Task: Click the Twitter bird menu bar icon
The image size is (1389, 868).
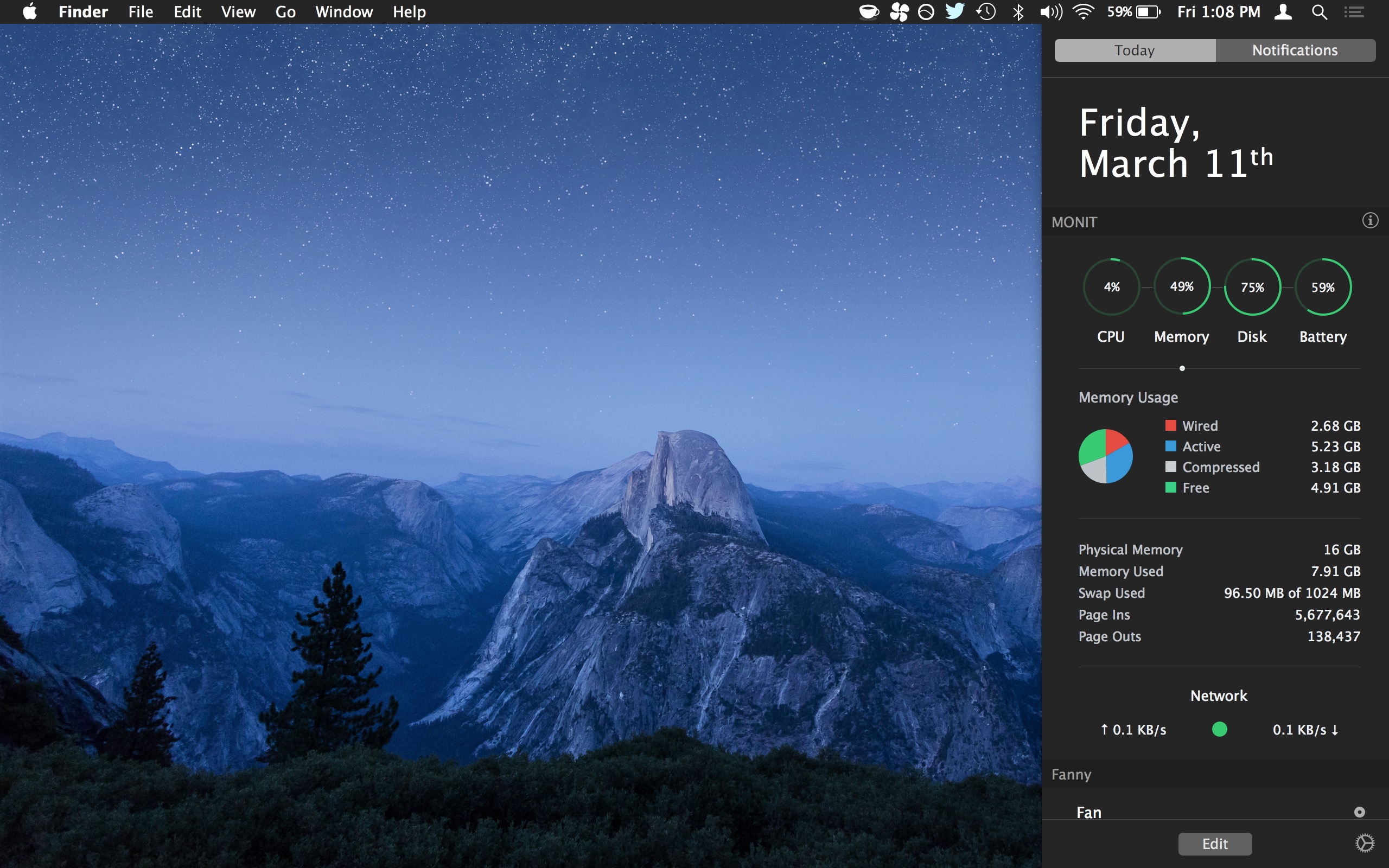Action: click(x=954, y=11)
